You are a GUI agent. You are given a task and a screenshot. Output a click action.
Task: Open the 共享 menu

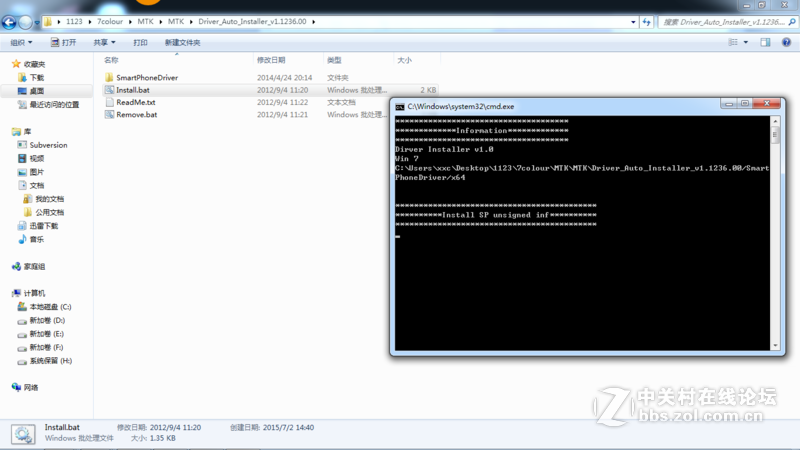coord(104,42)
